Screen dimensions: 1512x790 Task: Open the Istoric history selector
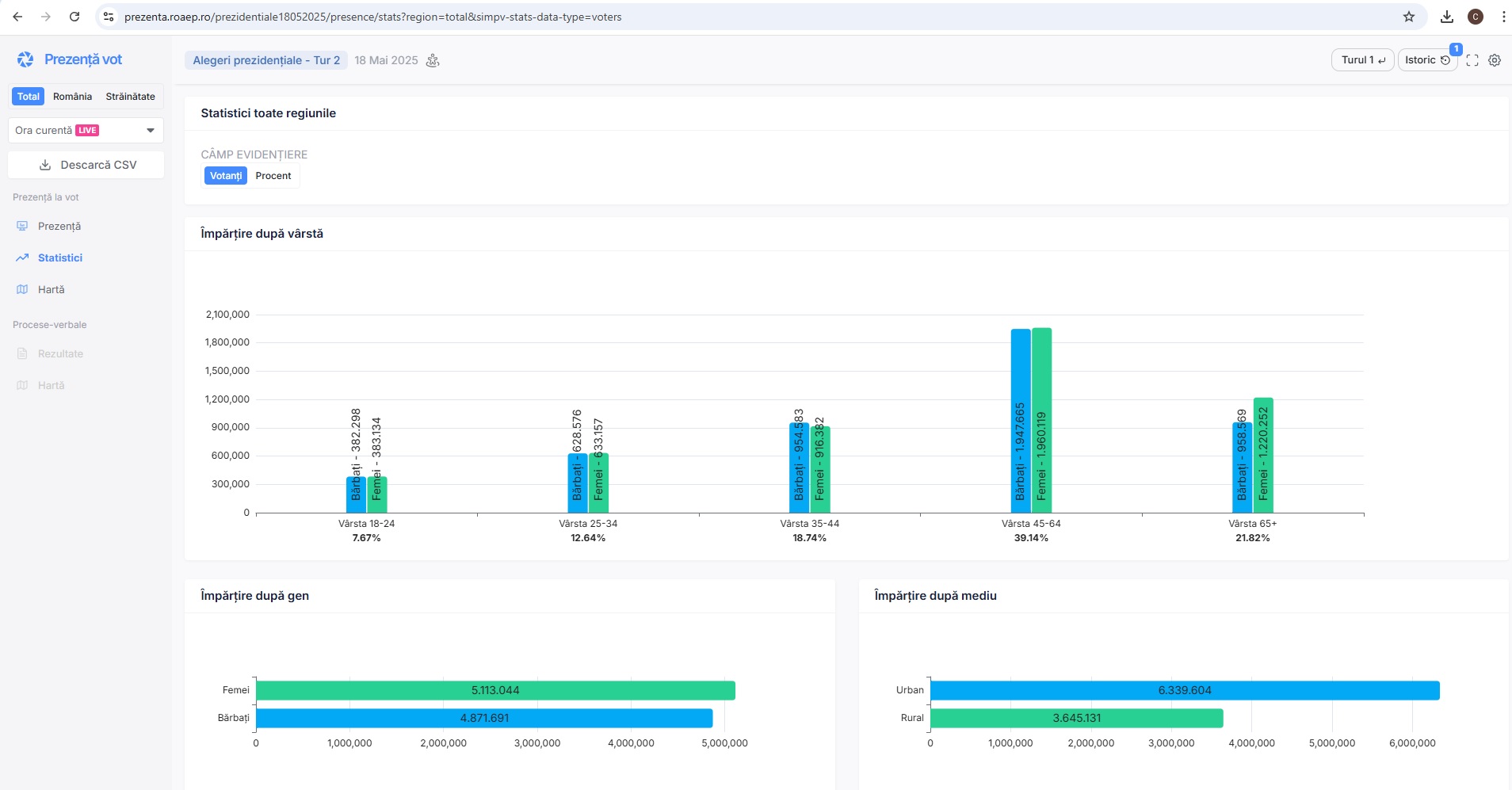(1426, 60)
